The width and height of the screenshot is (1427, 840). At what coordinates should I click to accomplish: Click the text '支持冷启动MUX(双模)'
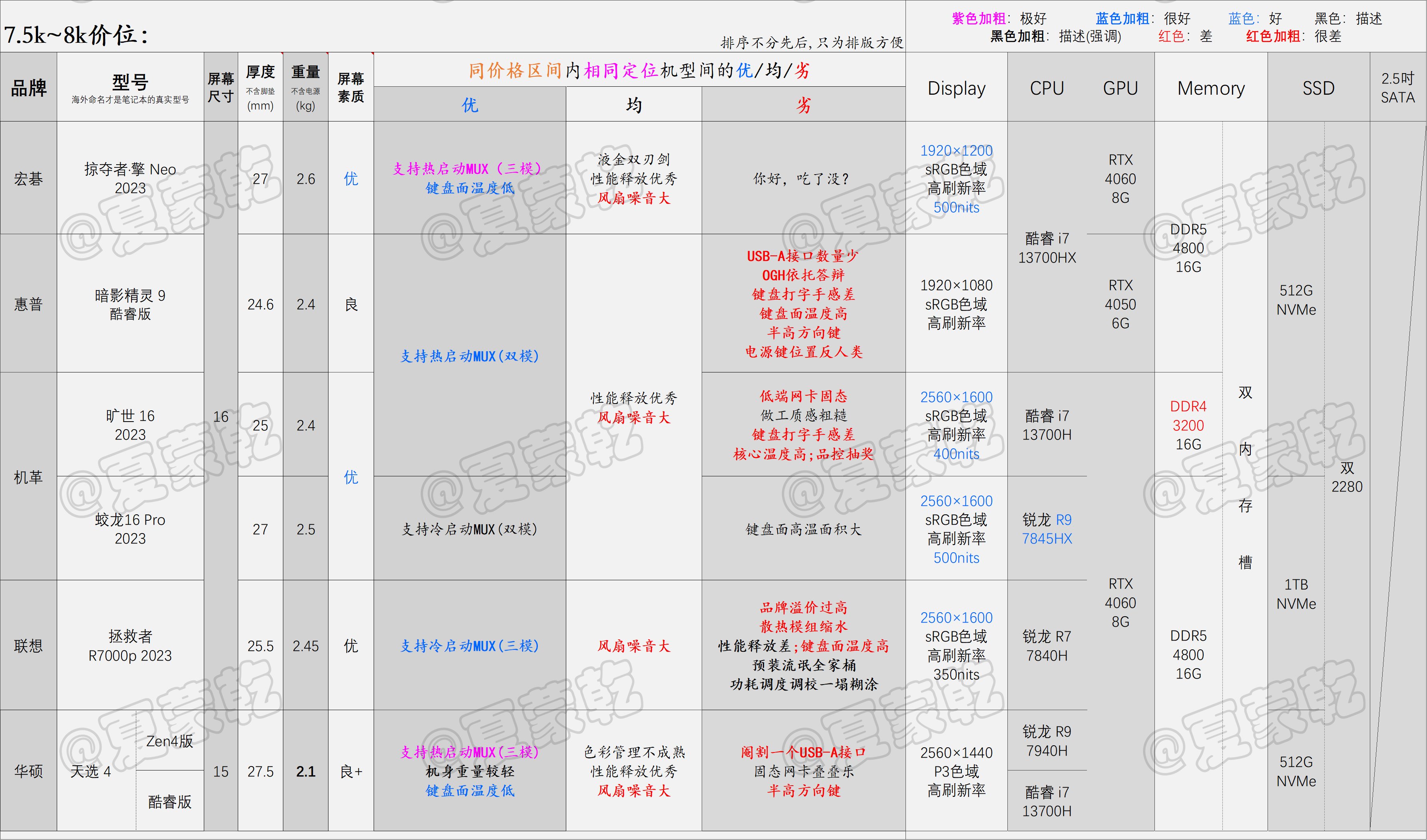(470, 529)
